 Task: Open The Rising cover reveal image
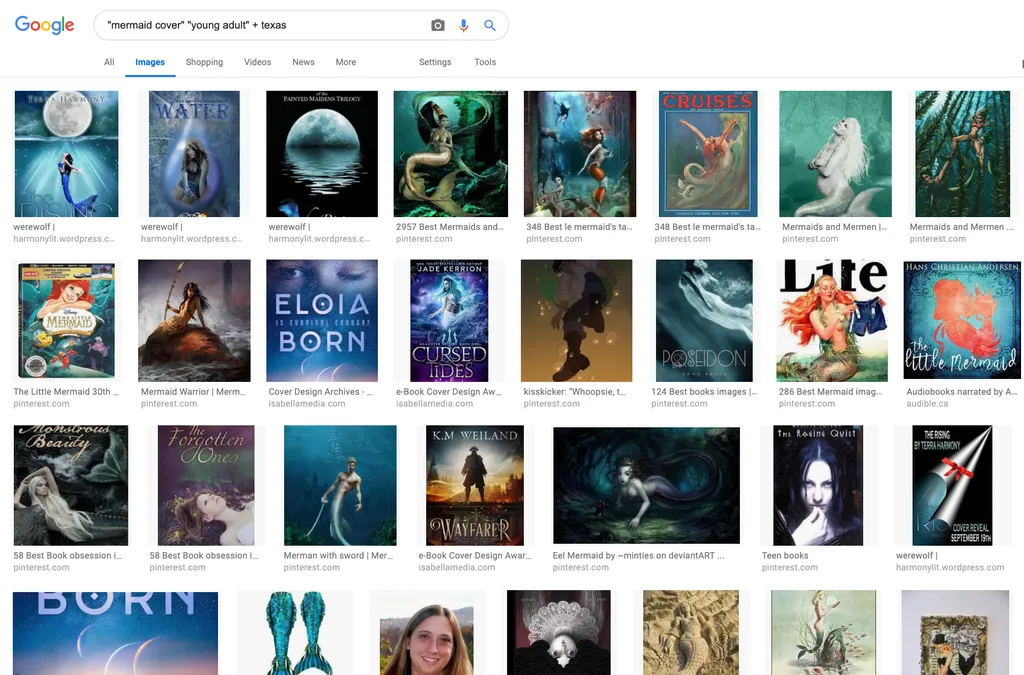(x=952, y=485)
